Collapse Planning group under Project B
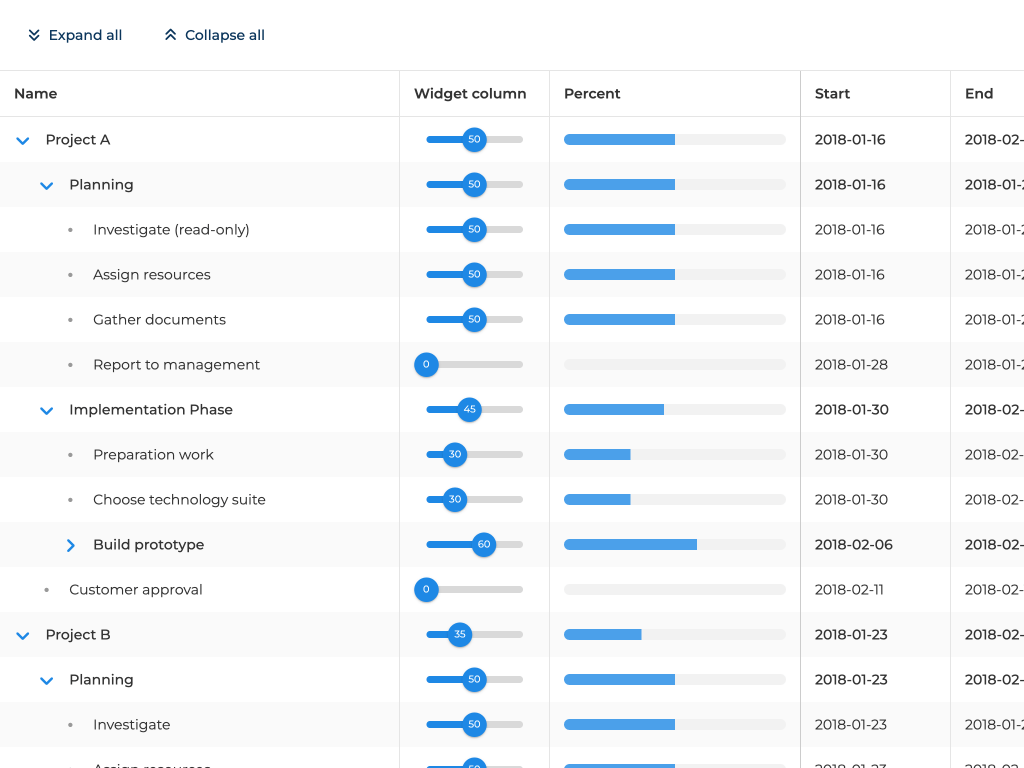This screenshot has width=1024, height=768. pyautogui.click(x=46, y=680)
